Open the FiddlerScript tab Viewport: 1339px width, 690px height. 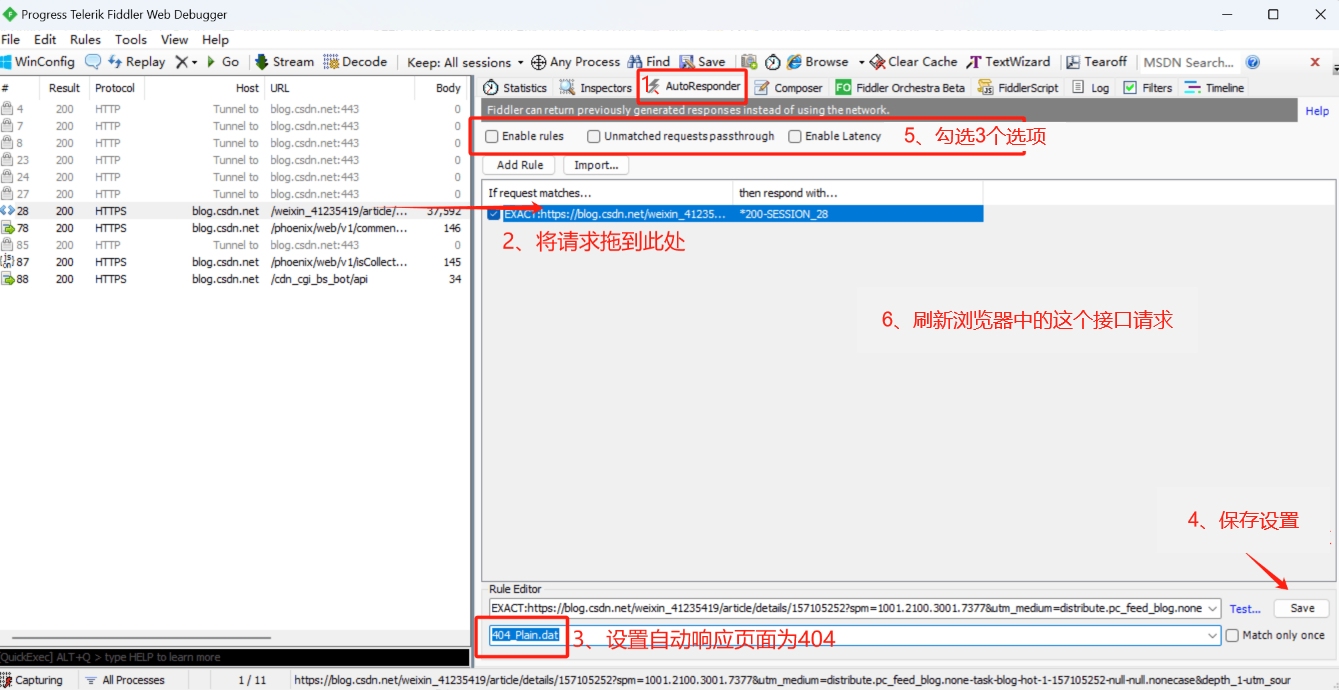pyautogui.click(x=1018, y=88)
